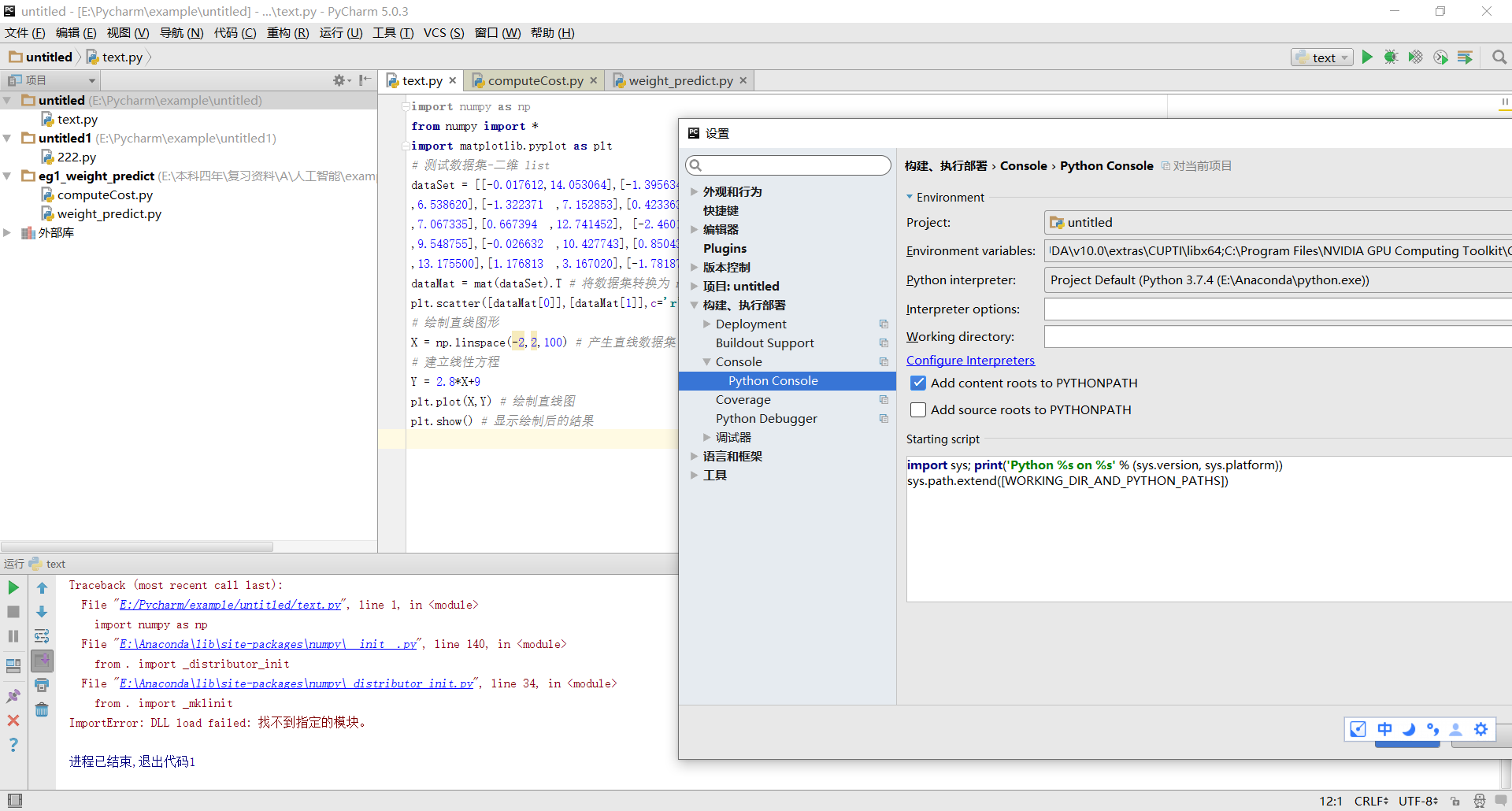The image size is (1512, 811).
Task: Click project panel horizontal scrollbar
Action: (x=137, y=546)
